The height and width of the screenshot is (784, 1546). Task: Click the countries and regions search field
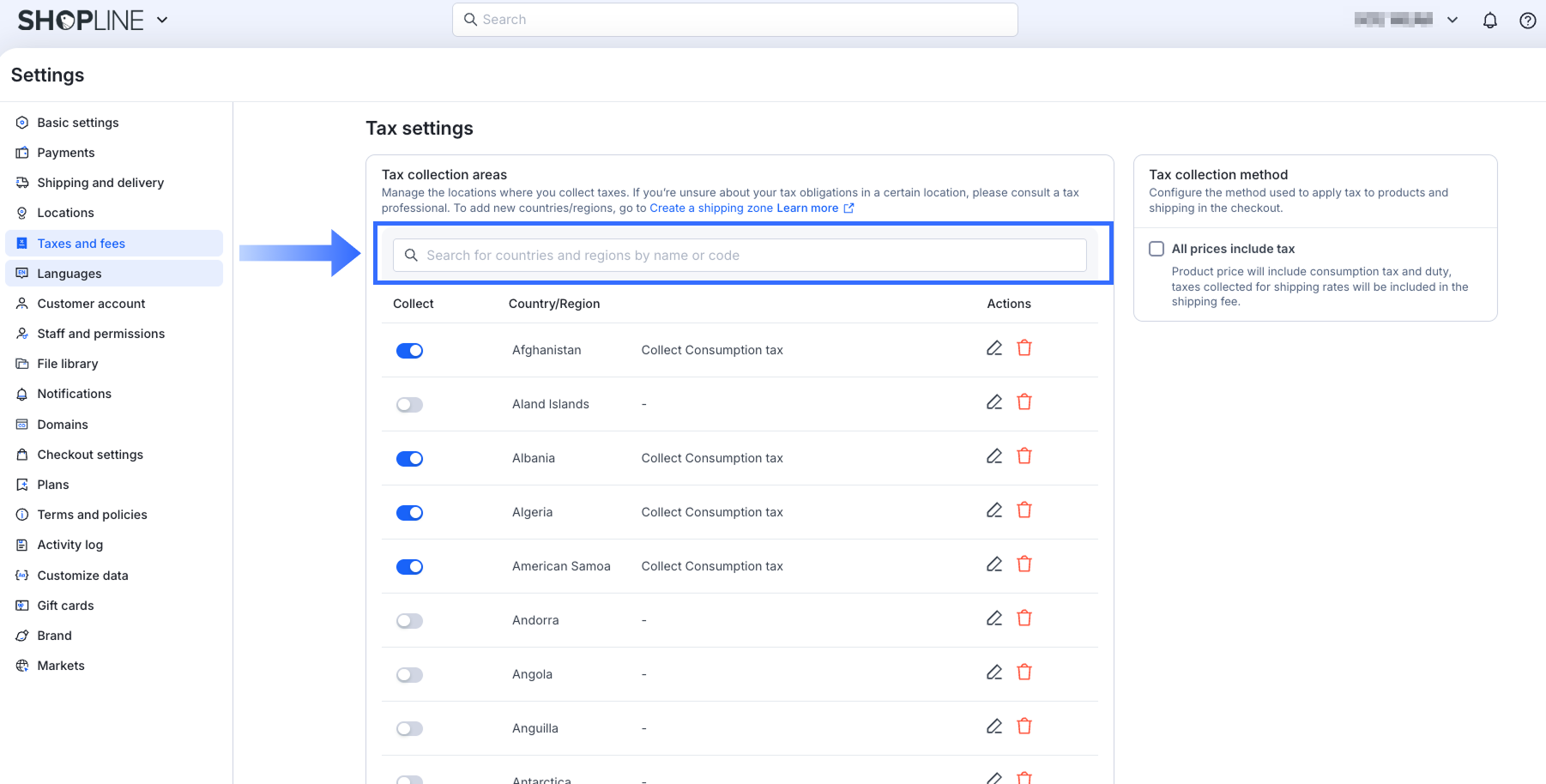pyautogui.click(x=740, y=256)
